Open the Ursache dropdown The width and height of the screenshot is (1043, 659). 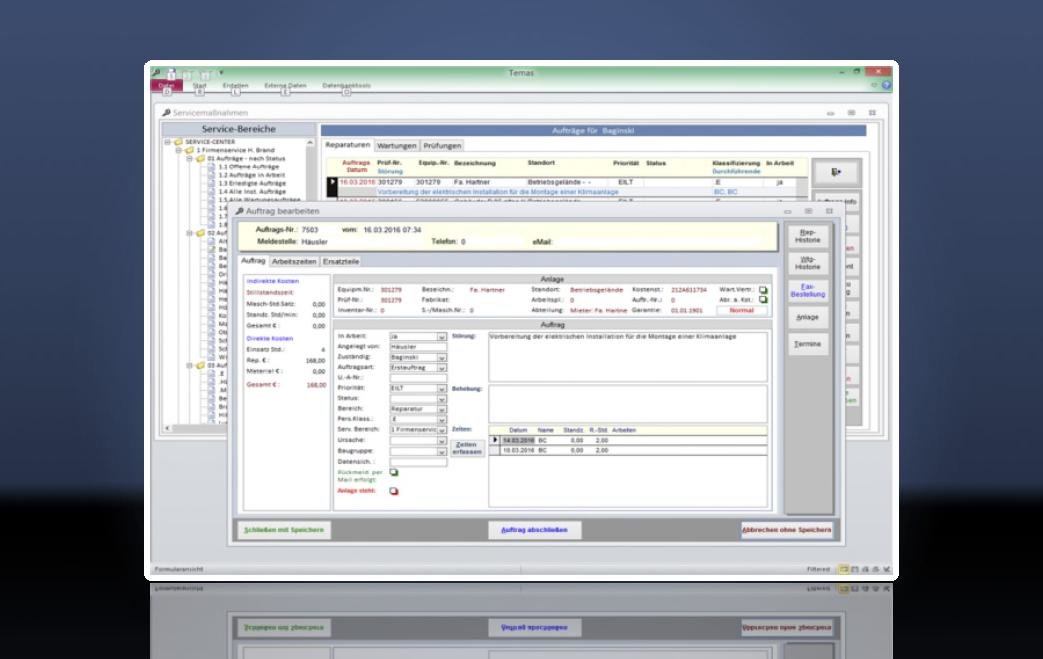[442, 440]
